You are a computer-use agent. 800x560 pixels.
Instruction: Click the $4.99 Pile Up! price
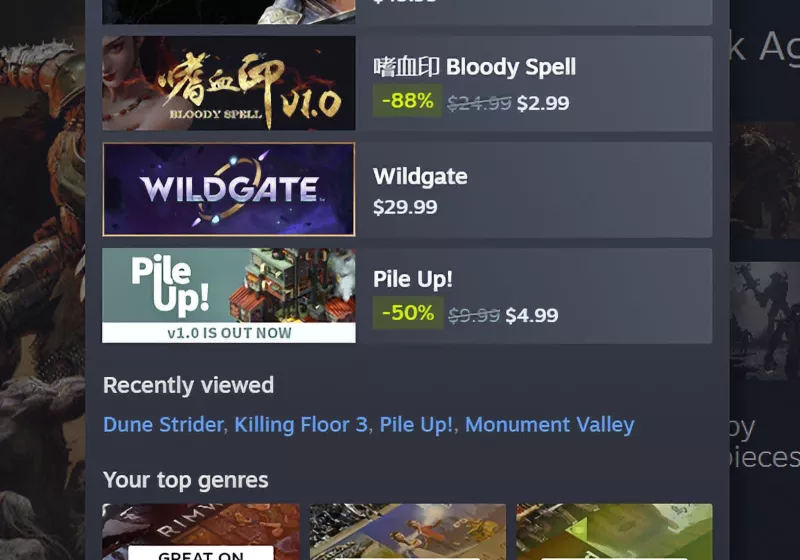[x=532, y=315]
